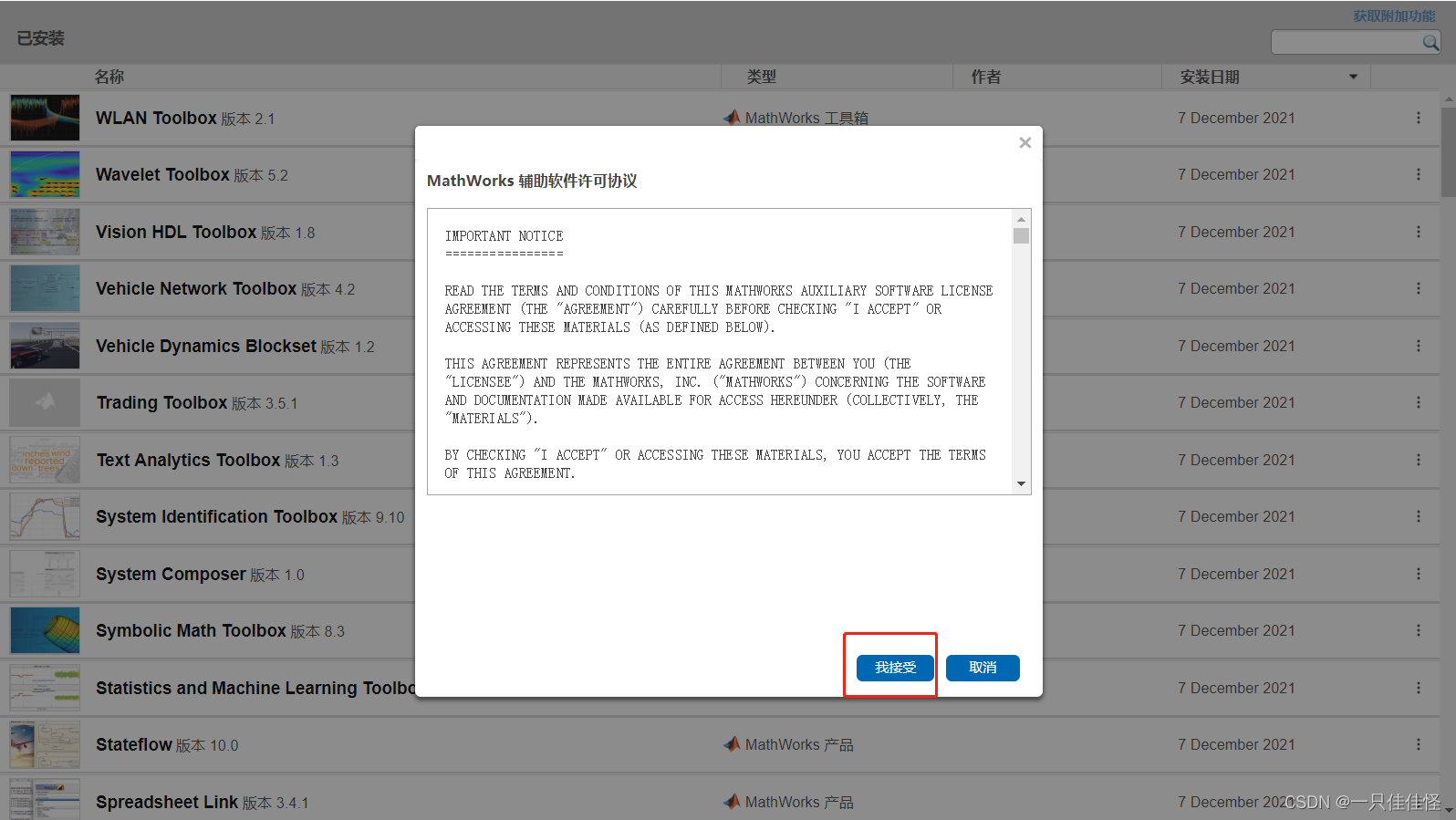The height and width of the screenshot is (820, 1456).
Task: Close the license agreement dialog
Action: tap(1025, 142)
